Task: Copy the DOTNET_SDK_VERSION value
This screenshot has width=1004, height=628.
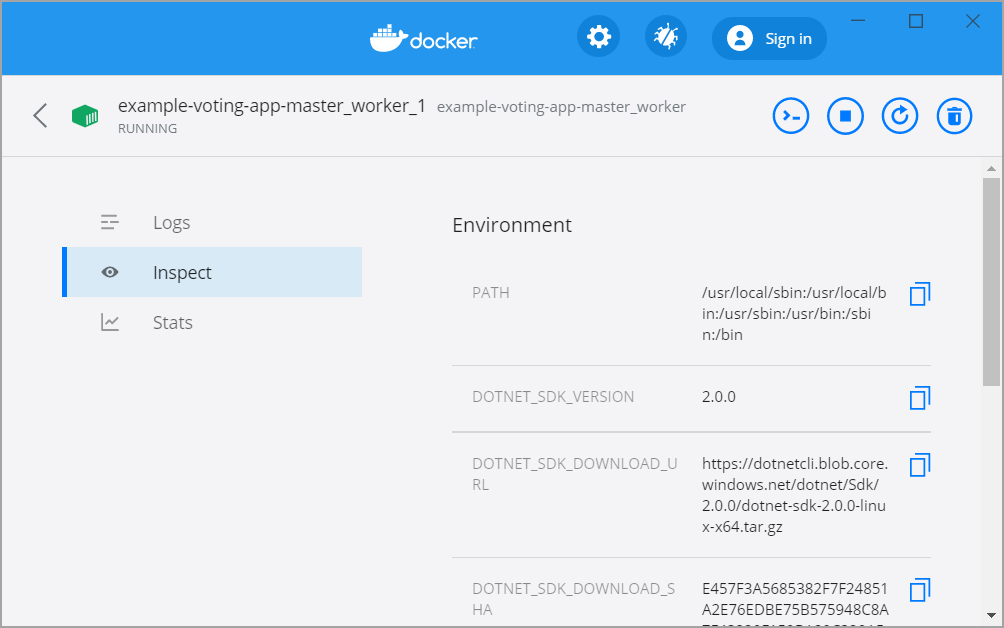Action: pyautogui.click(x=919, y=398)
